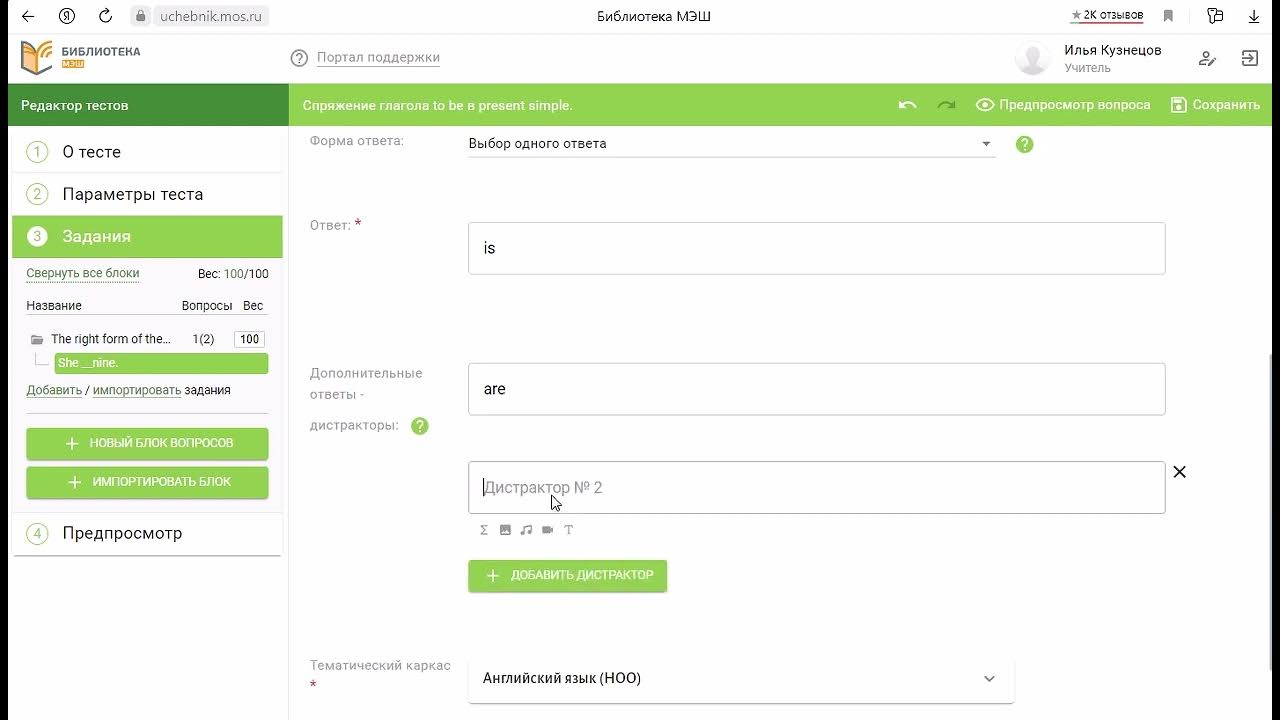The height and width of the screenshot is (720, 1280).
Task: Open Yandex home button in browser bar
Action: (67, 16)
